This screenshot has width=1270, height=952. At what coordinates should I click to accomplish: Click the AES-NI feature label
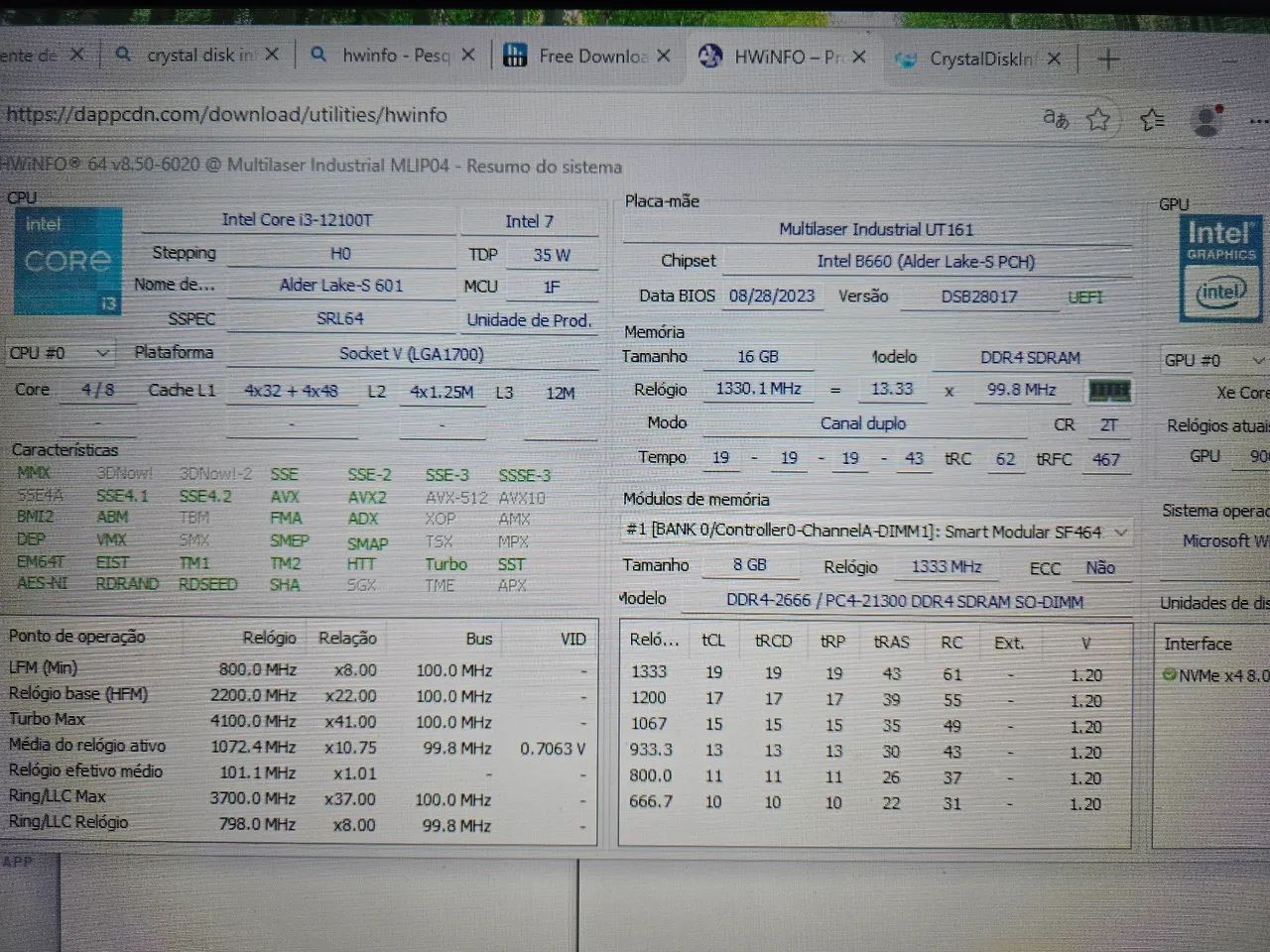pos(42,583)
